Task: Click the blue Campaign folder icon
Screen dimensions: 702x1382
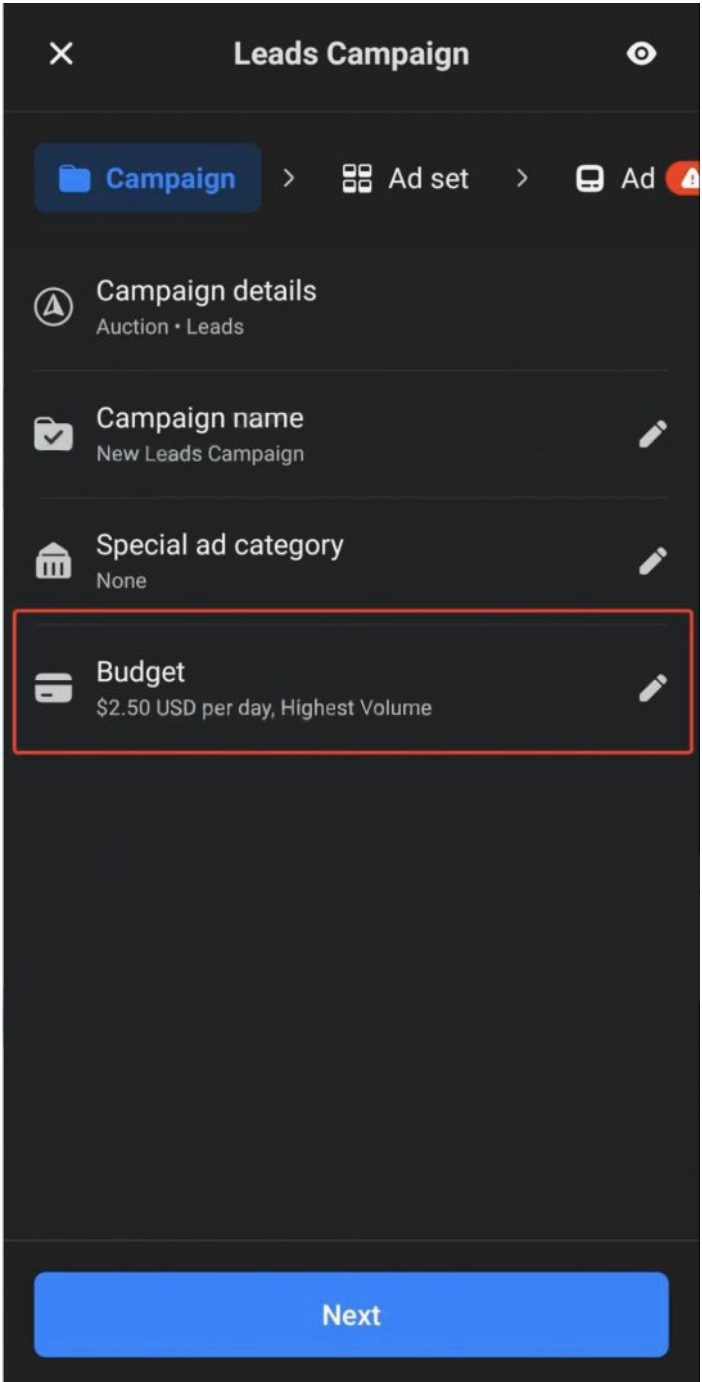Action: 74,179
